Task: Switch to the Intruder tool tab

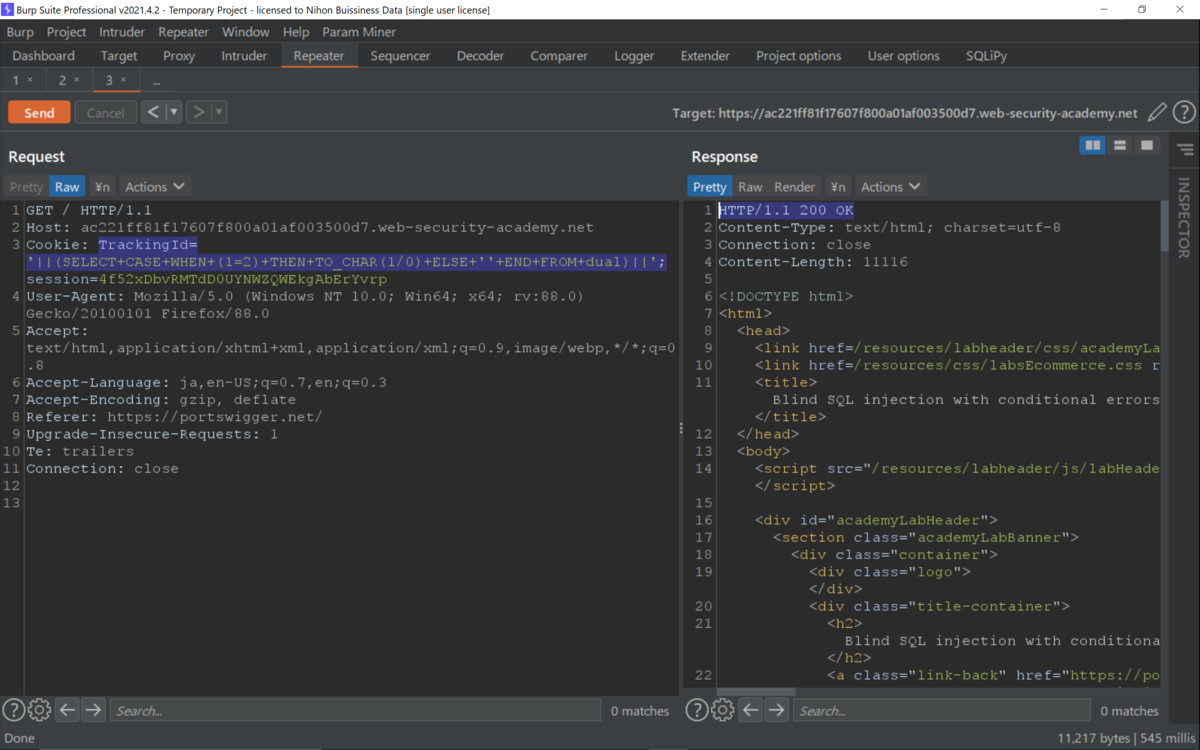Action: click(244, 56)
